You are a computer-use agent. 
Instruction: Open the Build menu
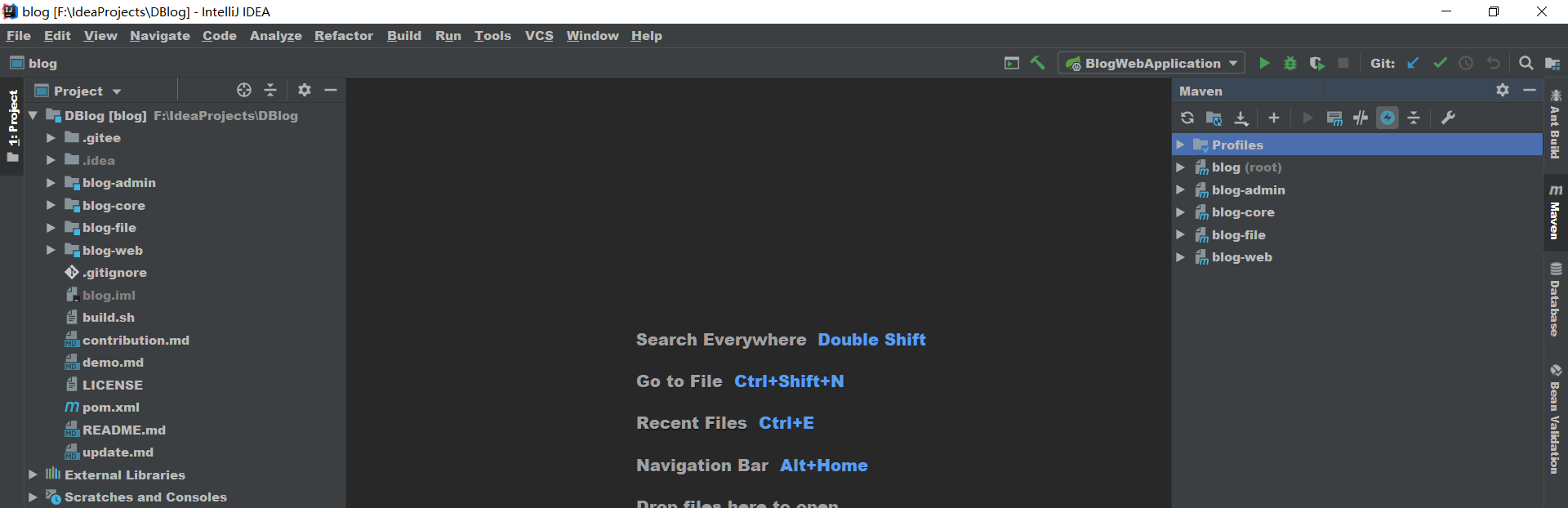pos(403,36)
